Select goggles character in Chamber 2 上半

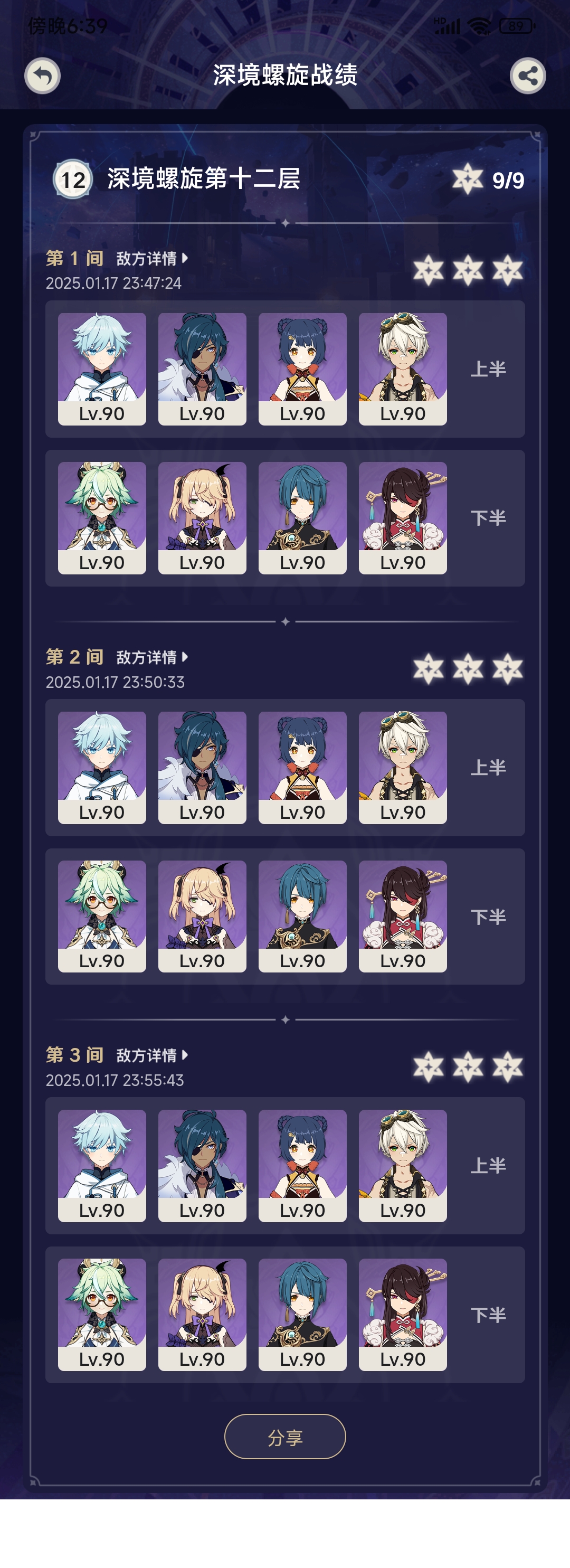pos(403,768)
